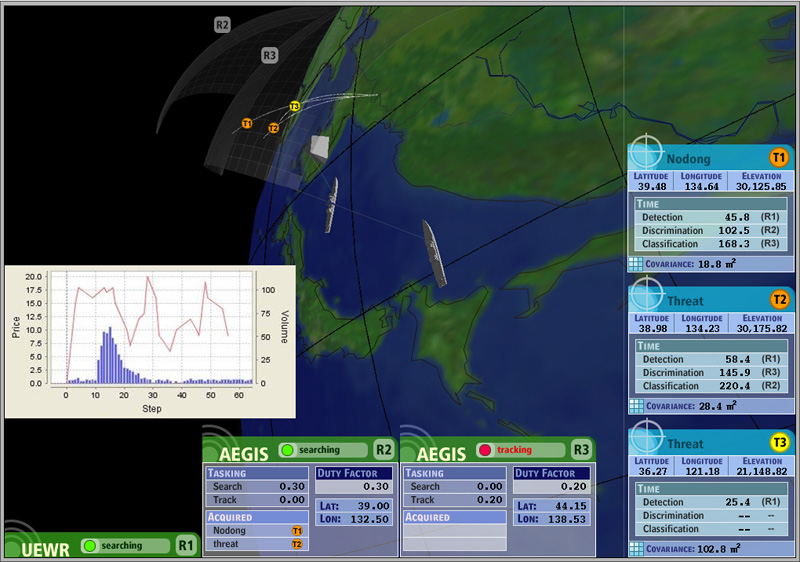Screen dimensions: 800x562
Task: Select the UEWR panel title
Action: coord(45,549)
